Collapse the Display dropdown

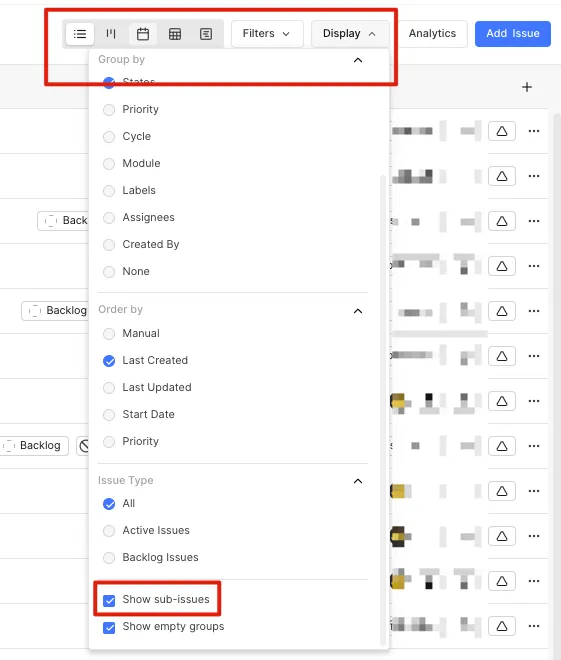coord(350,34)
